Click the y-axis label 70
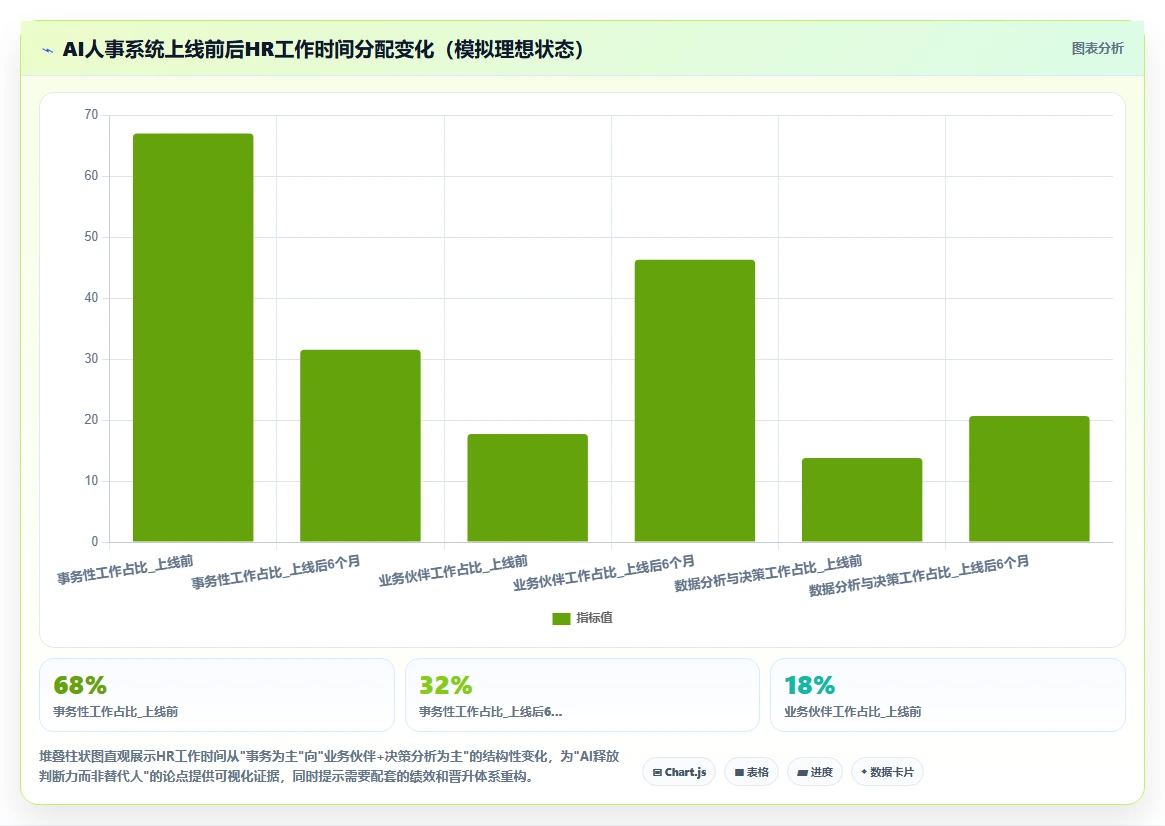 (91, 114)
